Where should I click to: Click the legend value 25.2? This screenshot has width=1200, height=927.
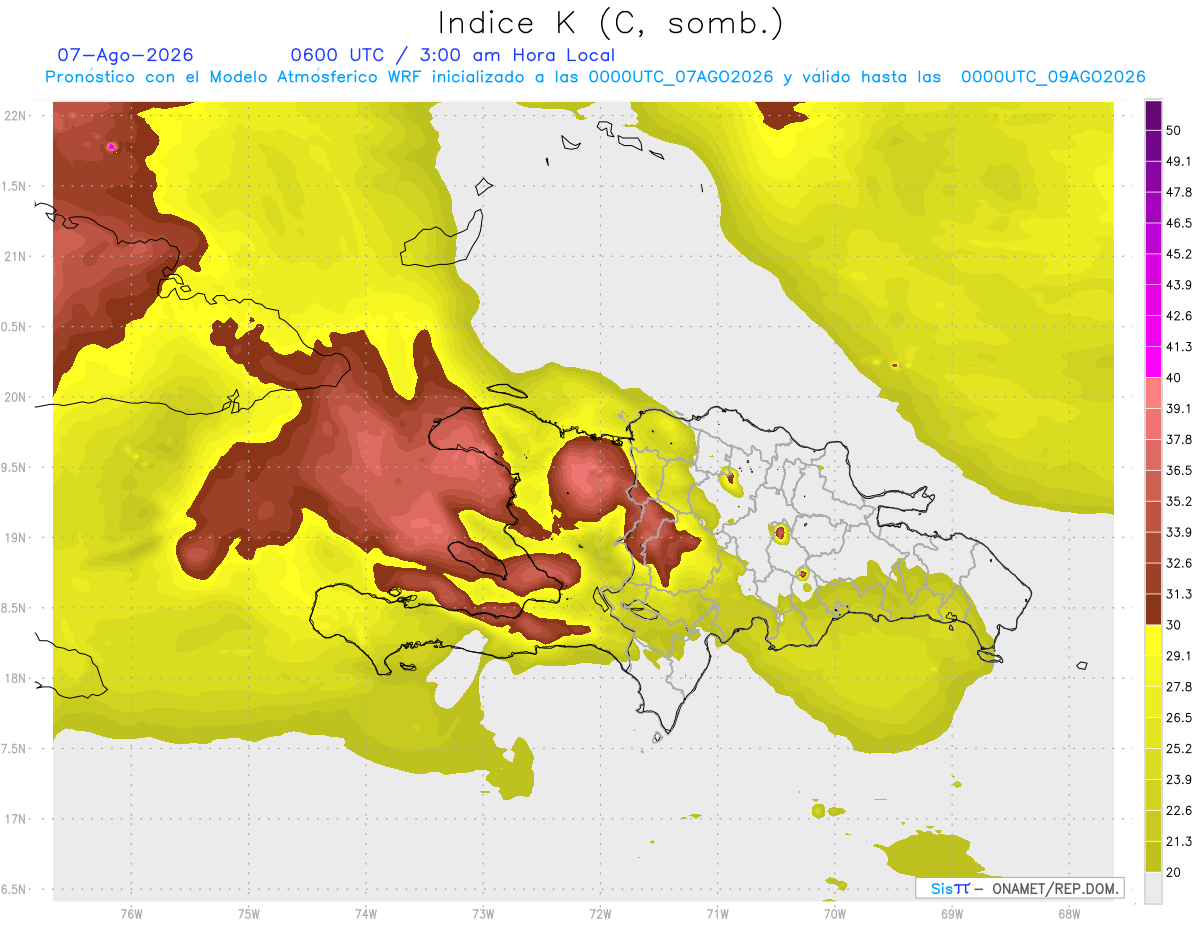tap(1177, 748)
